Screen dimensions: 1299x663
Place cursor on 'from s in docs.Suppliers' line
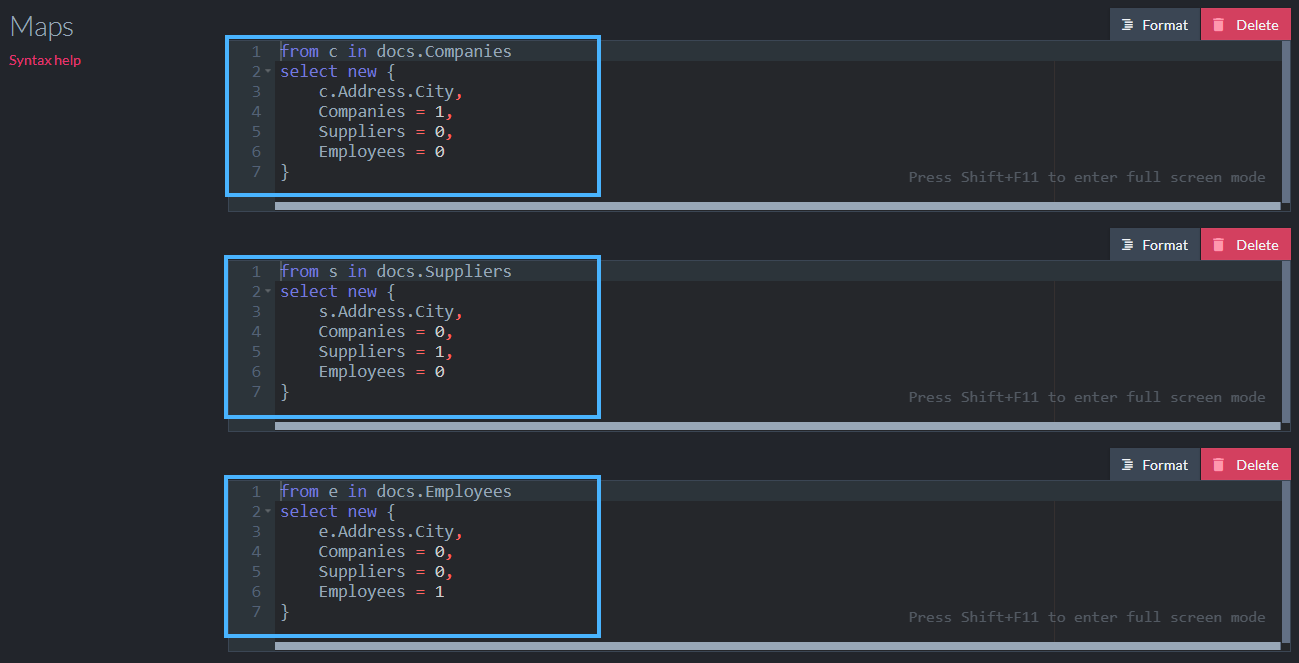(x=396, y=271)
